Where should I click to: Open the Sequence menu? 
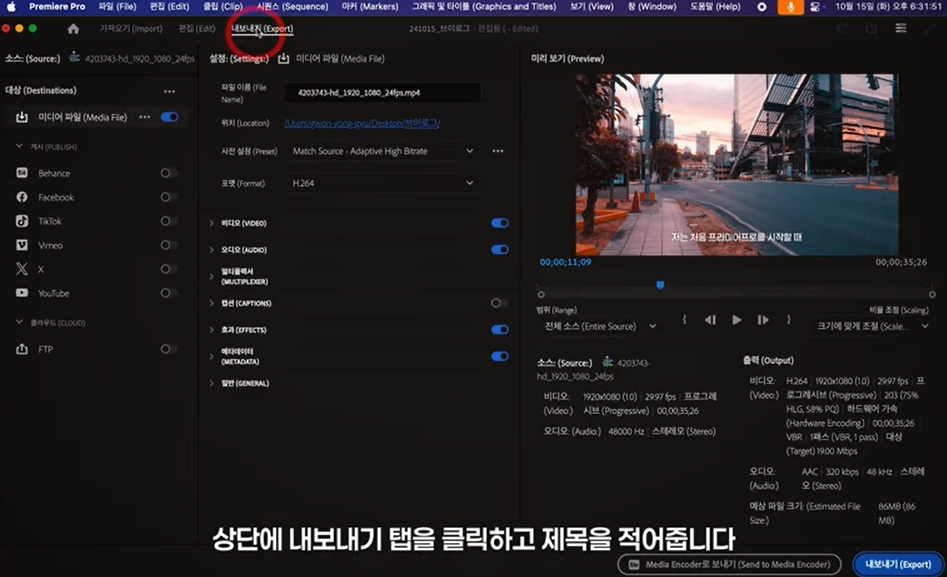292,7
